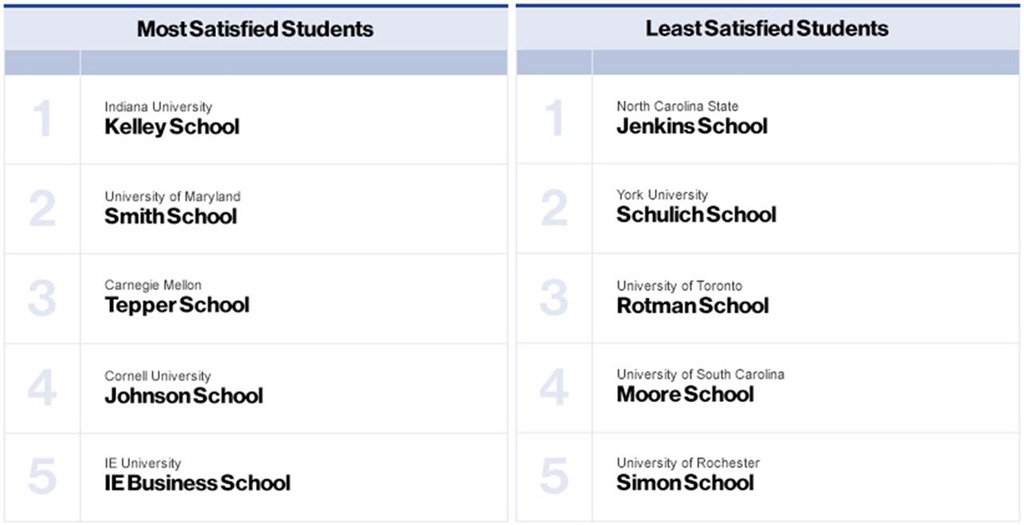The height and width of the screenshot is (525, 1024).
Task: Select Tepper School in the list
Action: pyautogui.click(x=177, y=305)
